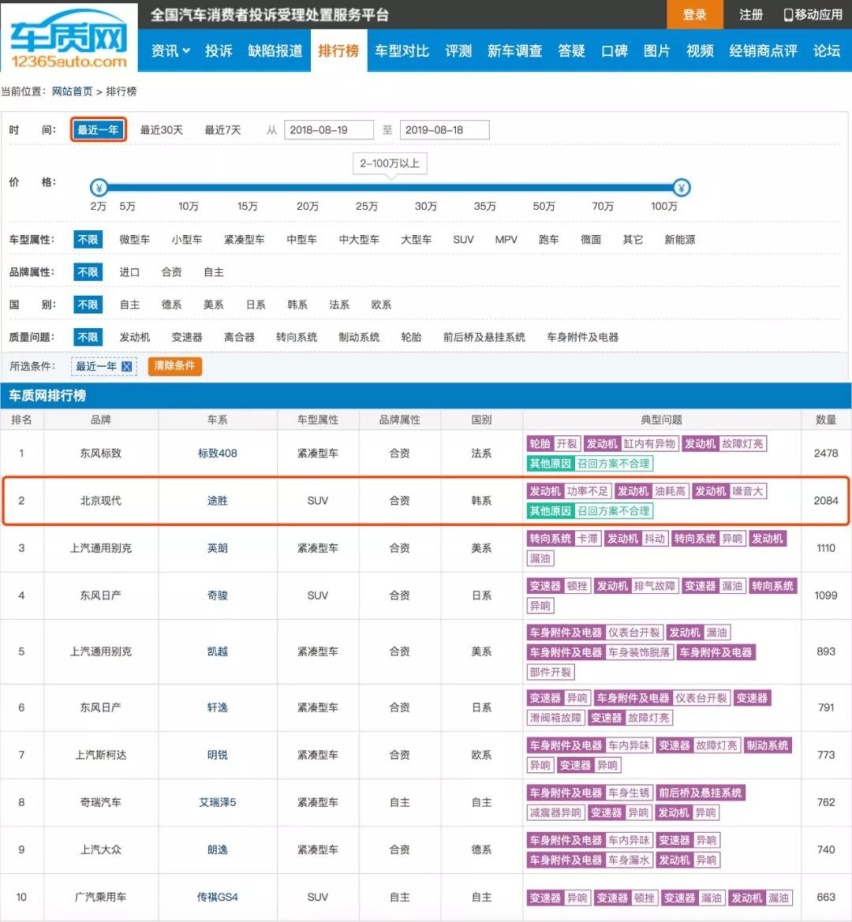
Task: Open the 艾瑞泽5 car series link
Action: (218, 803)
